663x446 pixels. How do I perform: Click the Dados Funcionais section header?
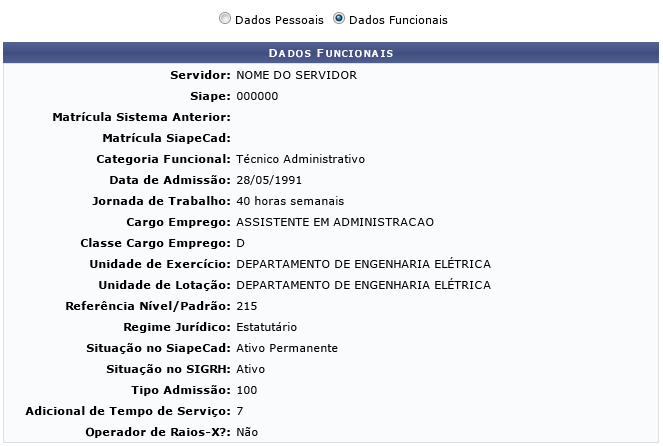331,52
